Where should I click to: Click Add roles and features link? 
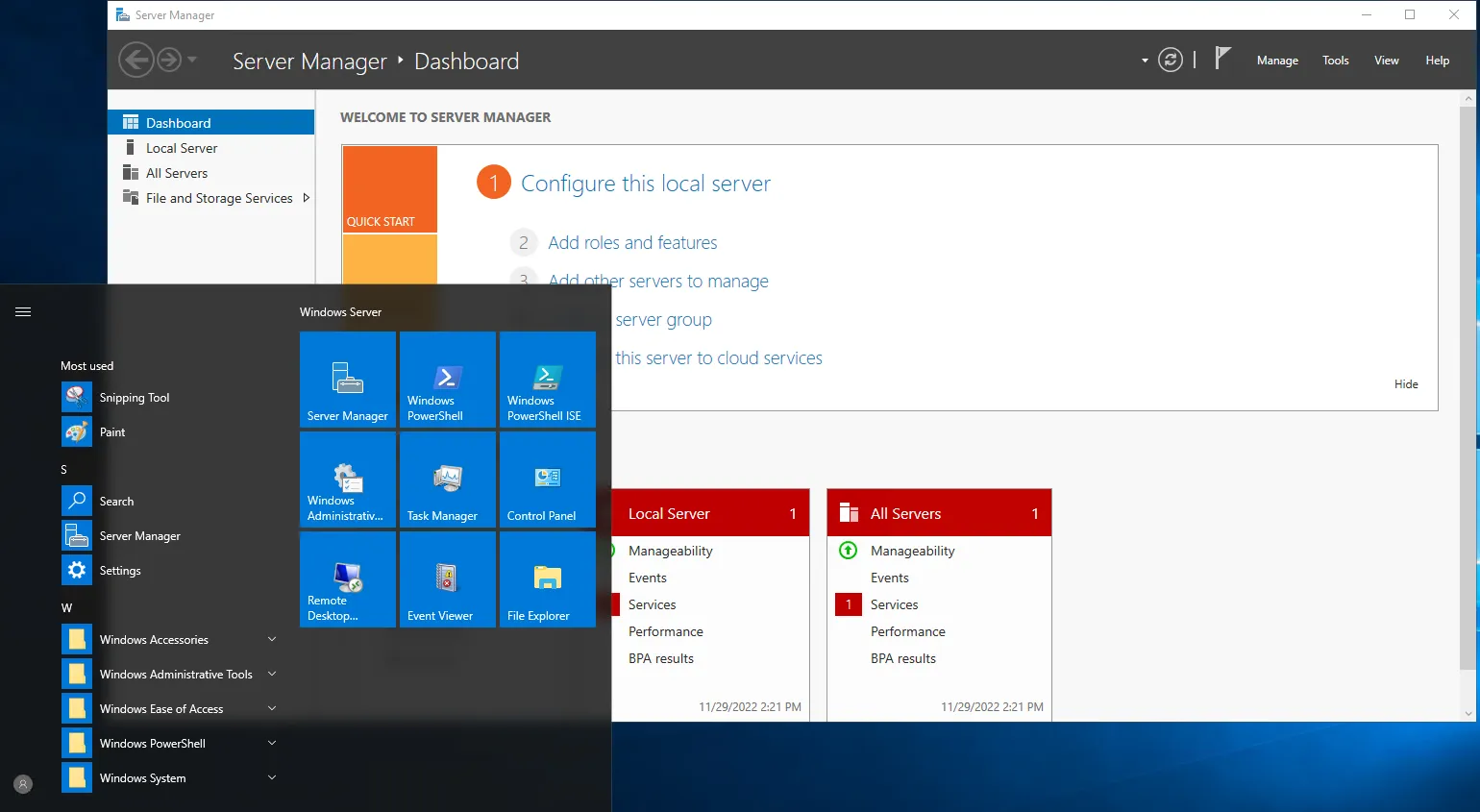point(632,243)
